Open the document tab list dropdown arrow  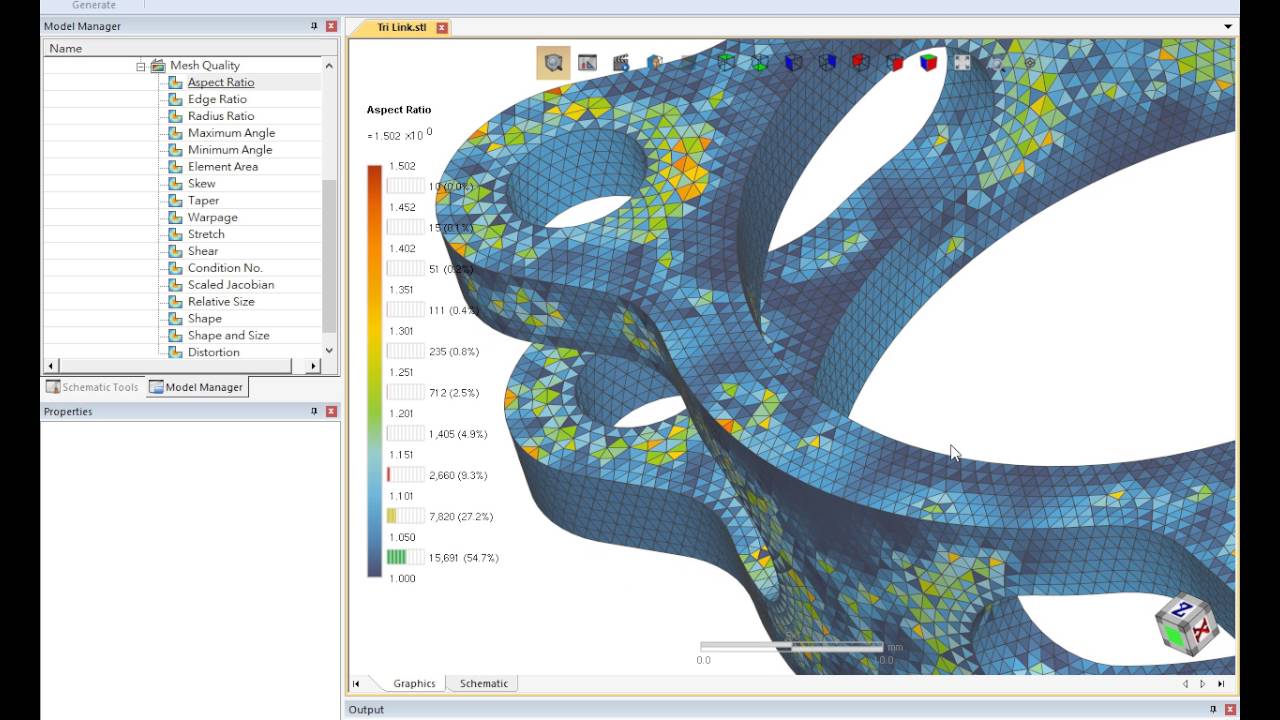pyautogui.click(x=1228, y=27)
